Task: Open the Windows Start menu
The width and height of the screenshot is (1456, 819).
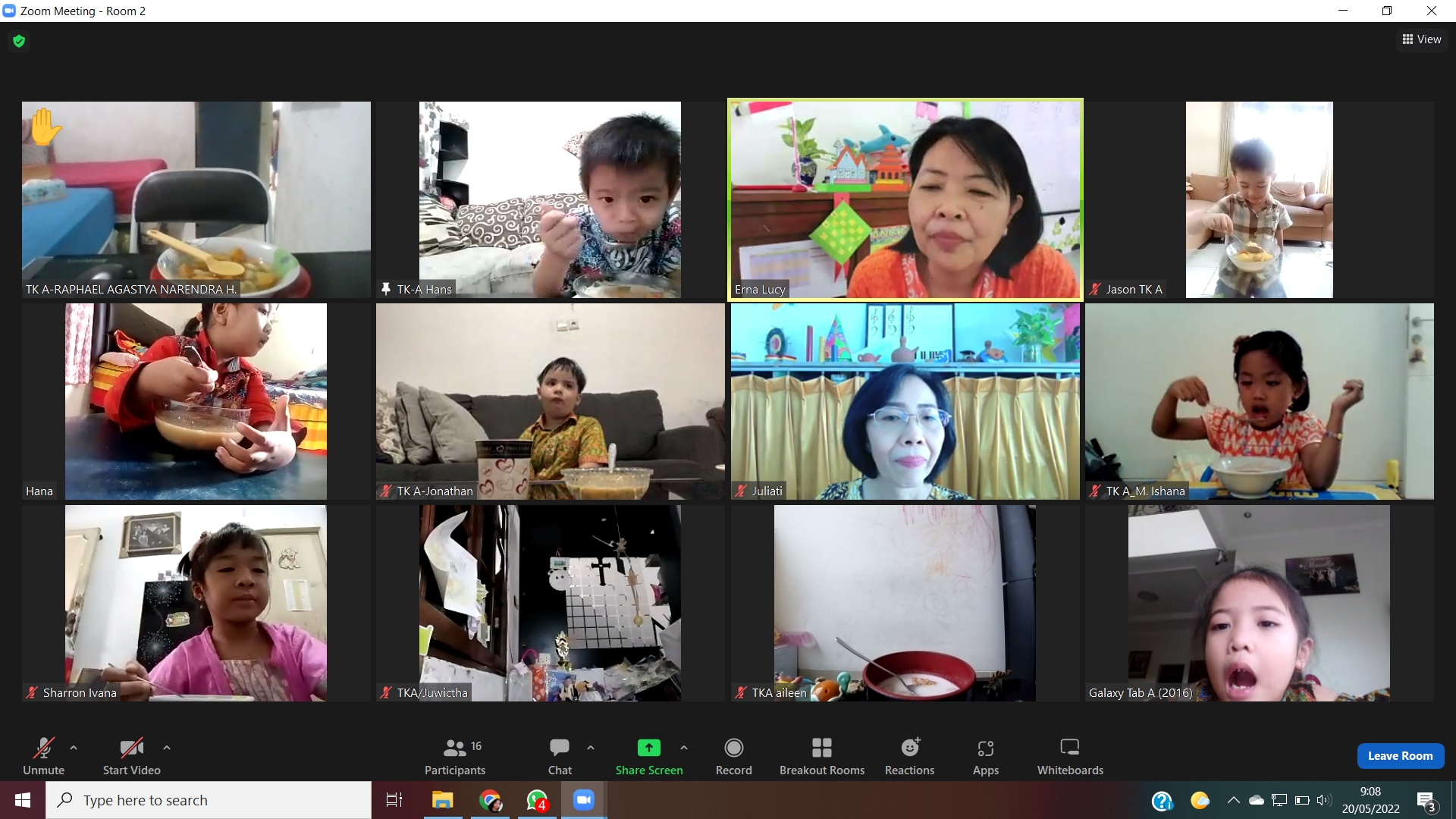Action: 23,800
